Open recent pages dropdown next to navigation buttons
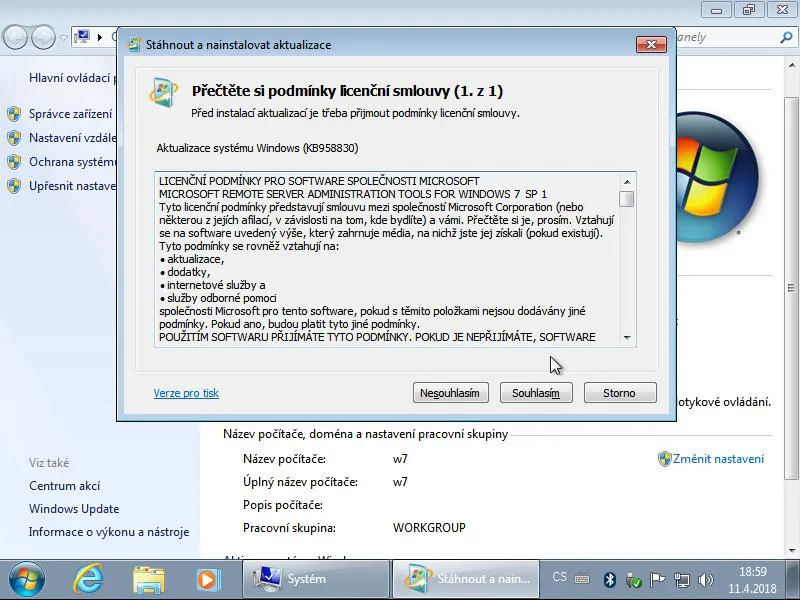 coord(63,38)
